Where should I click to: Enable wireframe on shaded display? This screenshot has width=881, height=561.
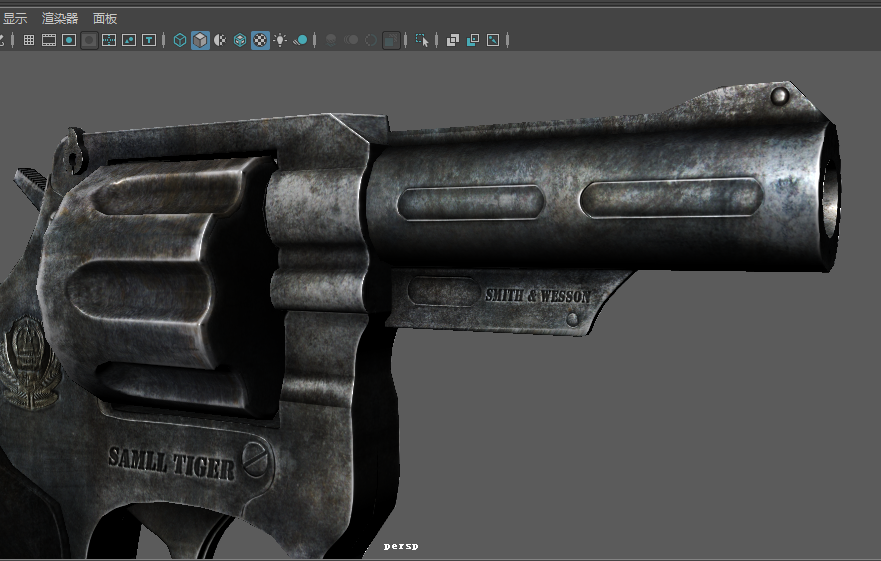240,40
